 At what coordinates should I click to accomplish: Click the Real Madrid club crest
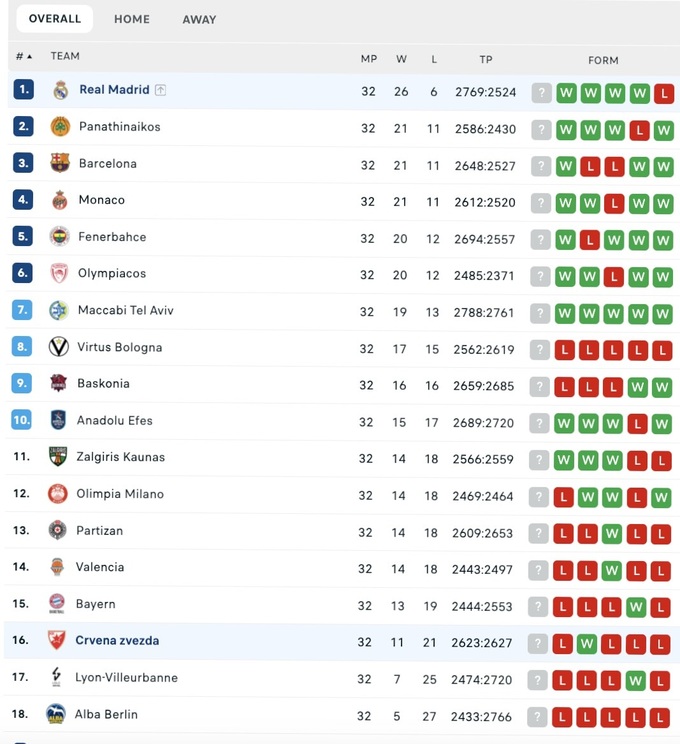click(60, 90)
